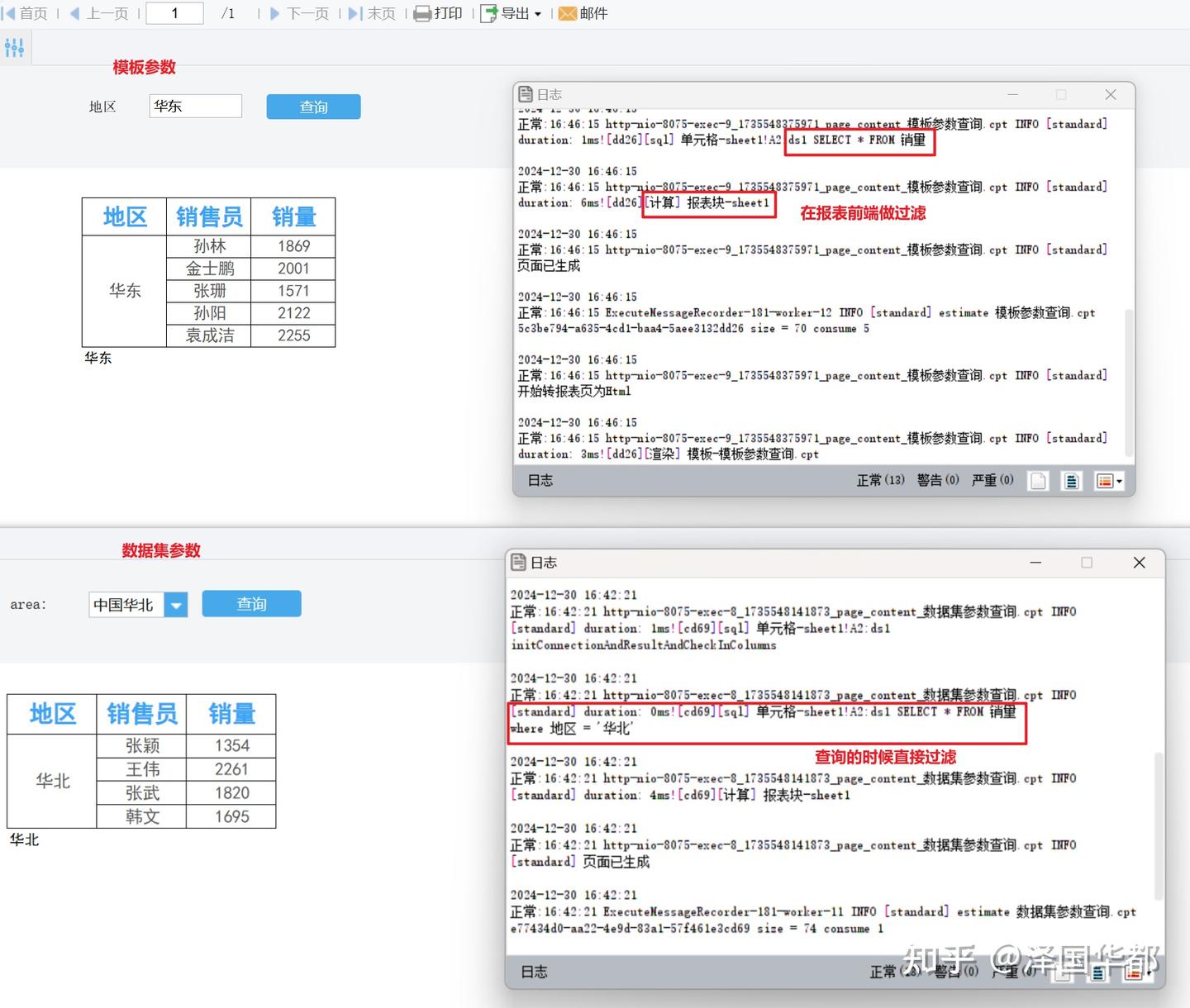Switch to the 日志 tab in upper log window

(540, 480)
